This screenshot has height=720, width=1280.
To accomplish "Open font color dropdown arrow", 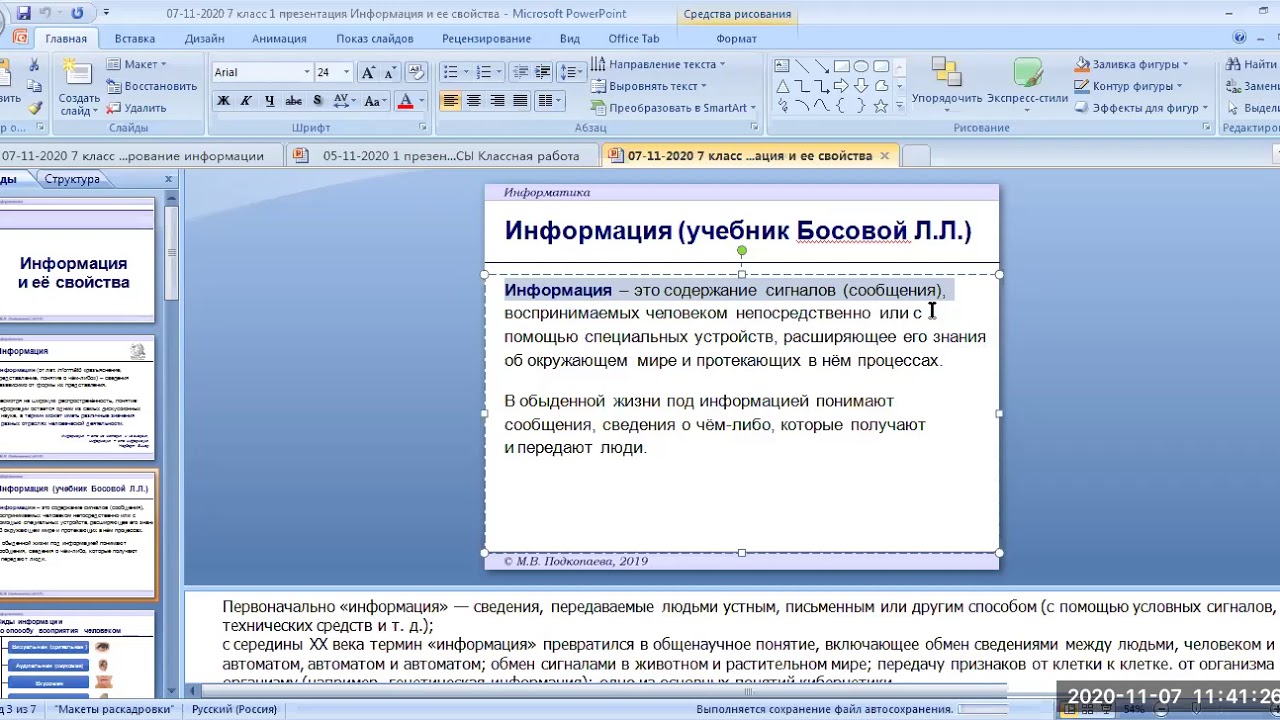I will point(421,101).
